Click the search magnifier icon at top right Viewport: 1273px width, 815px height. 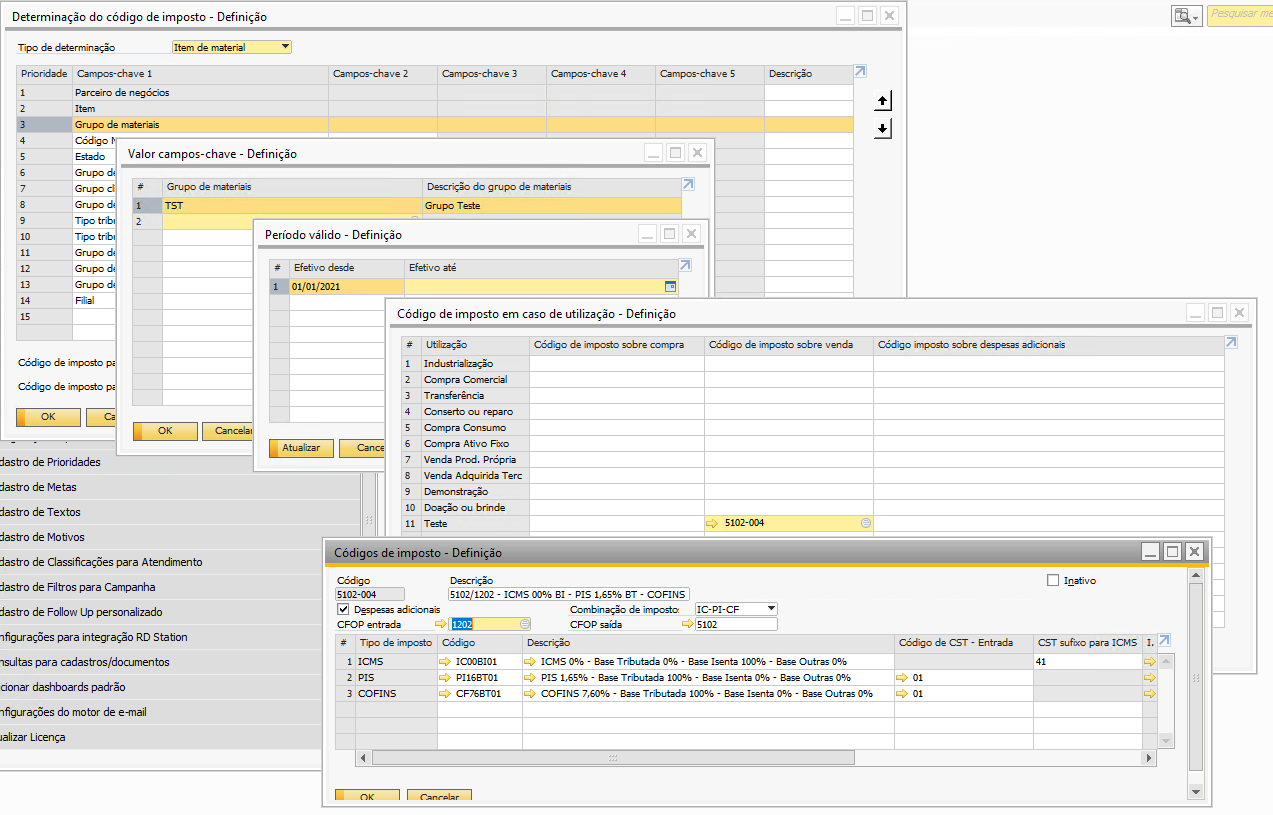coord(1185,16)
